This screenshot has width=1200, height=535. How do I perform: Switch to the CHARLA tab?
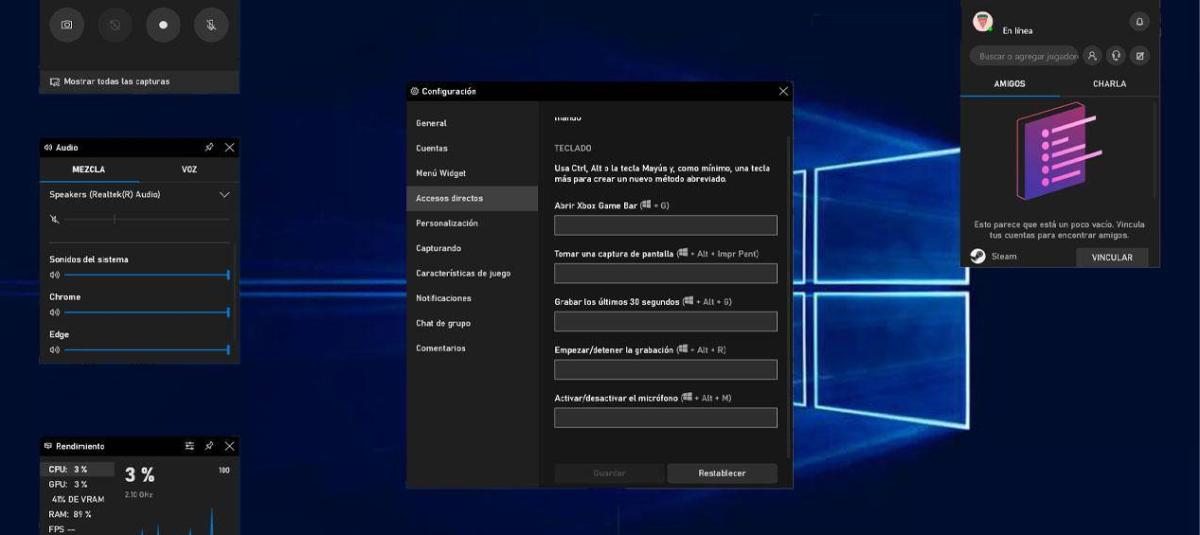(1109, 84)
